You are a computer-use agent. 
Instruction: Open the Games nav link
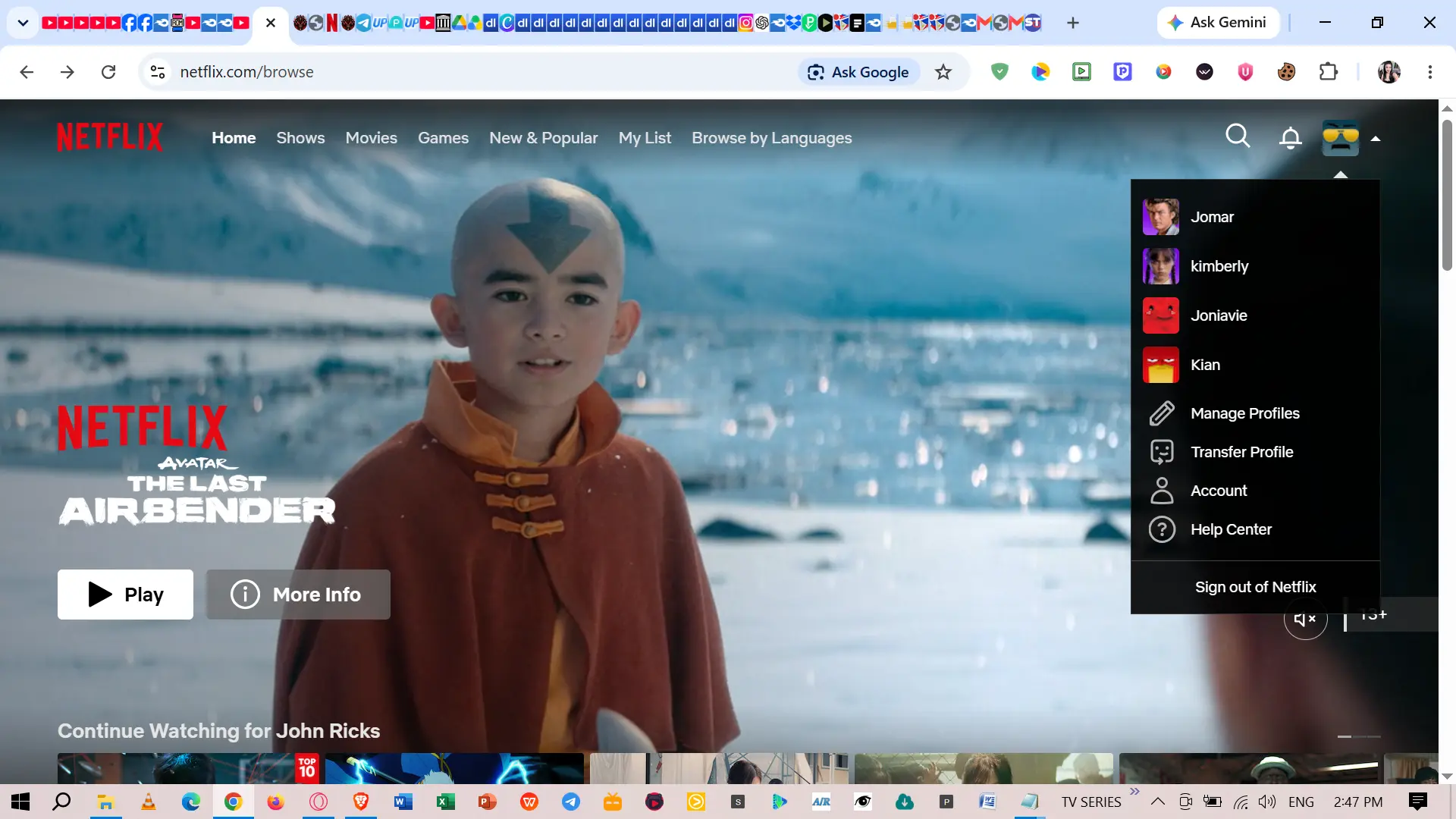pos(443,138)
